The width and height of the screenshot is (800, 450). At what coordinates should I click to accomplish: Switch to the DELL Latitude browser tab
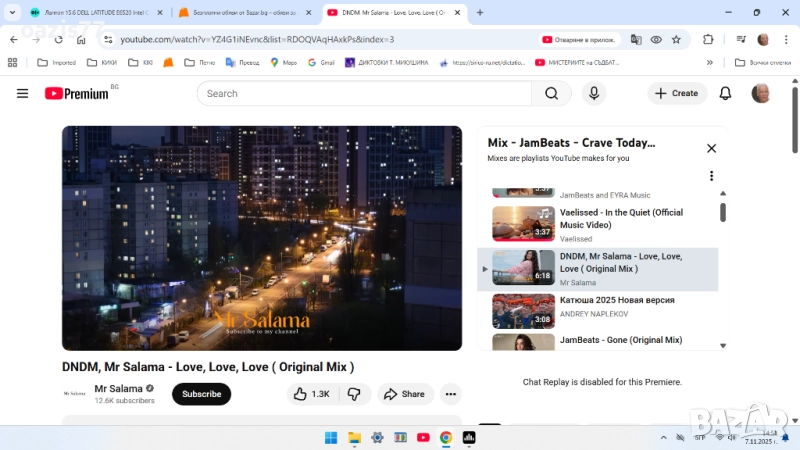[x=95, y=12]
